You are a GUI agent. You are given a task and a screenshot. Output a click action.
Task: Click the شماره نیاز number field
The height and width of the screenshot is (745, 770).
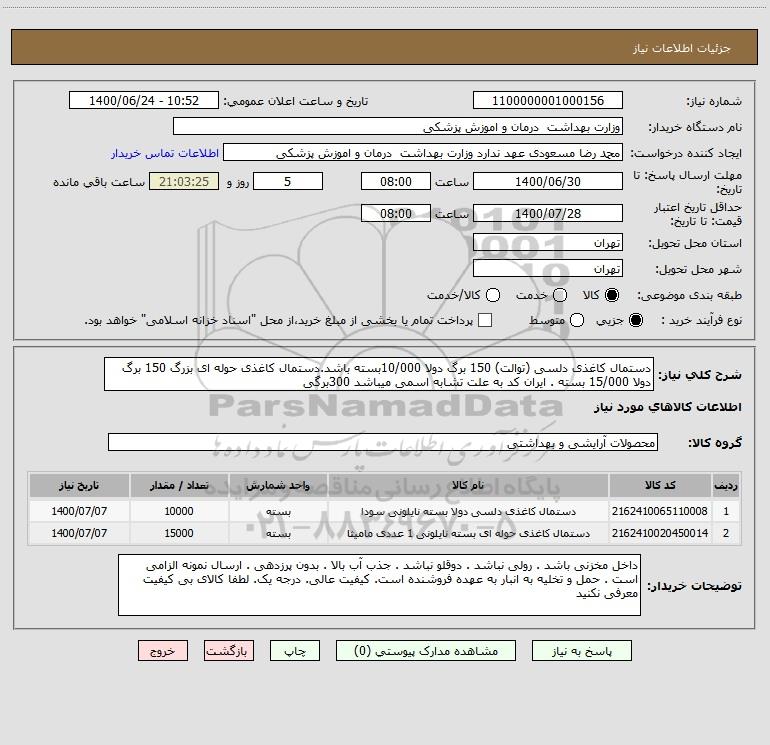(x=548, y=101)
